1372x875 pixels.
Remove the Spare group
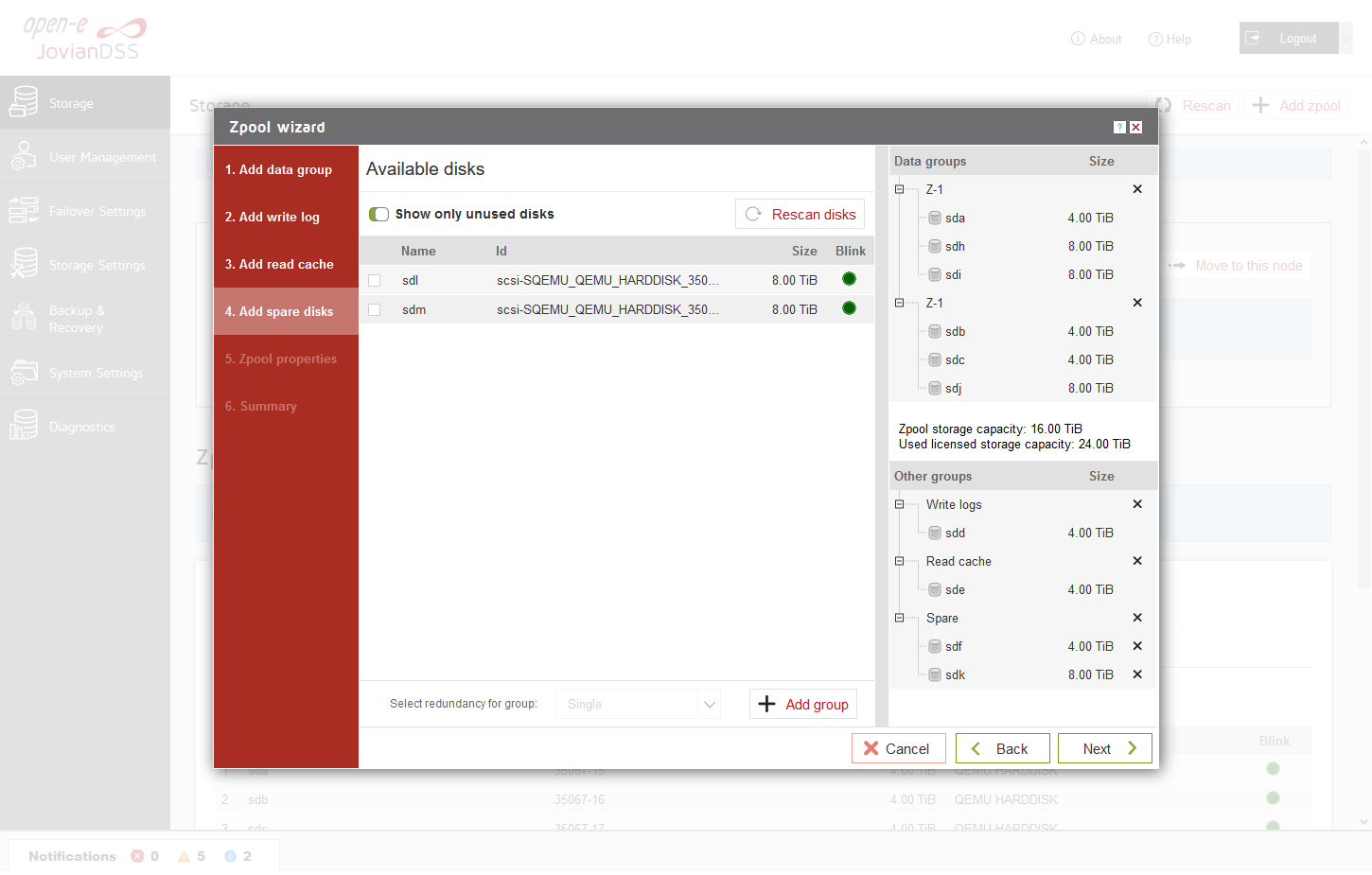(x=1137, y=618)
